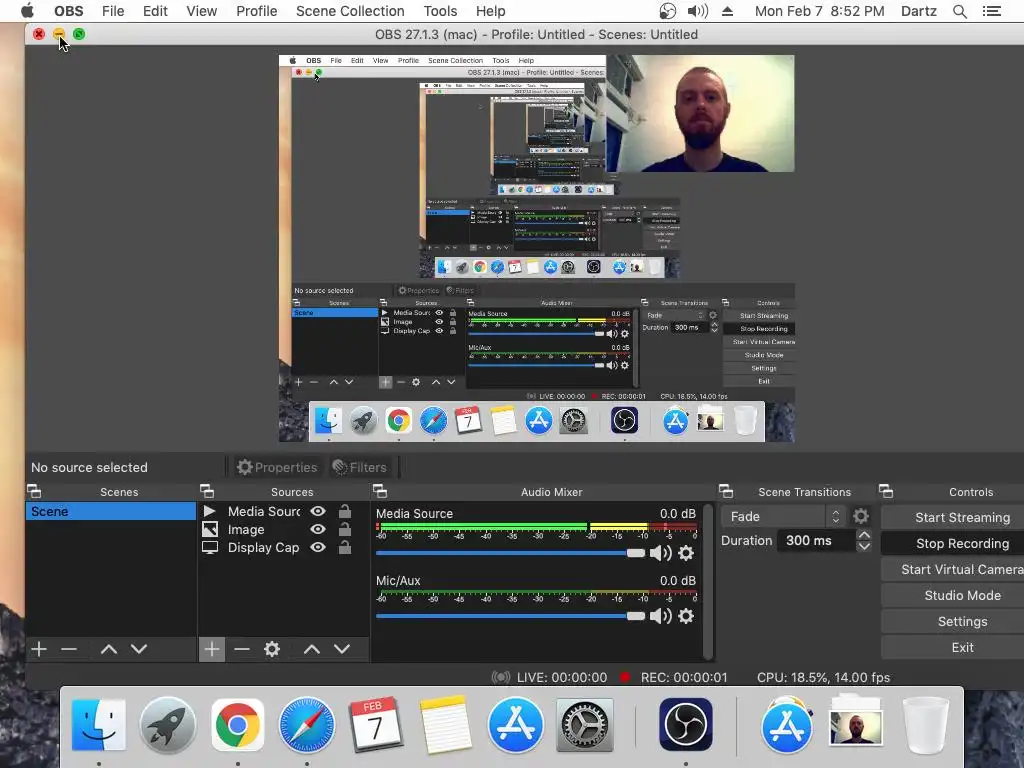
Task: Open transition properties with the gear next to Fade
Action: click(x=861, y=517)
